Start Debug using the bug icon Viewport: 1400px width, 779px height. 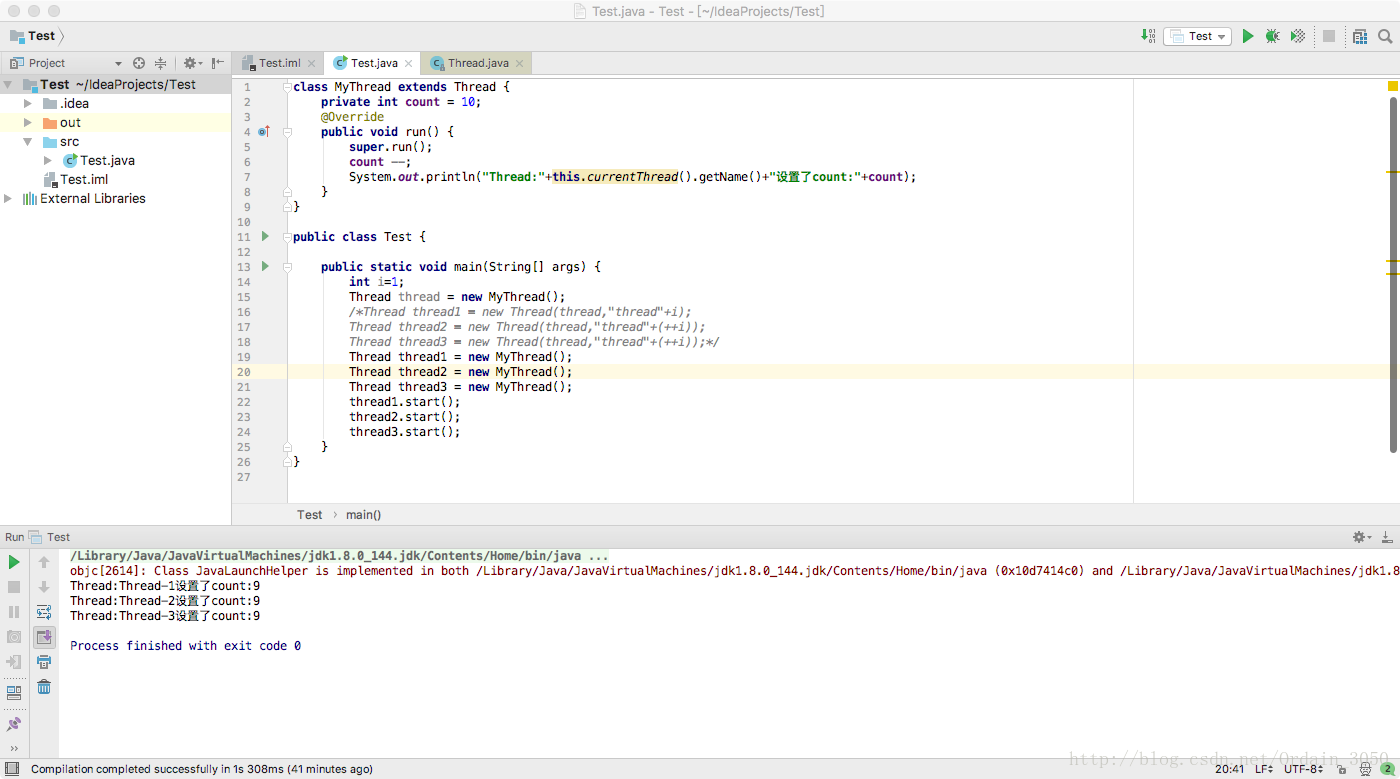[1272, 36]
